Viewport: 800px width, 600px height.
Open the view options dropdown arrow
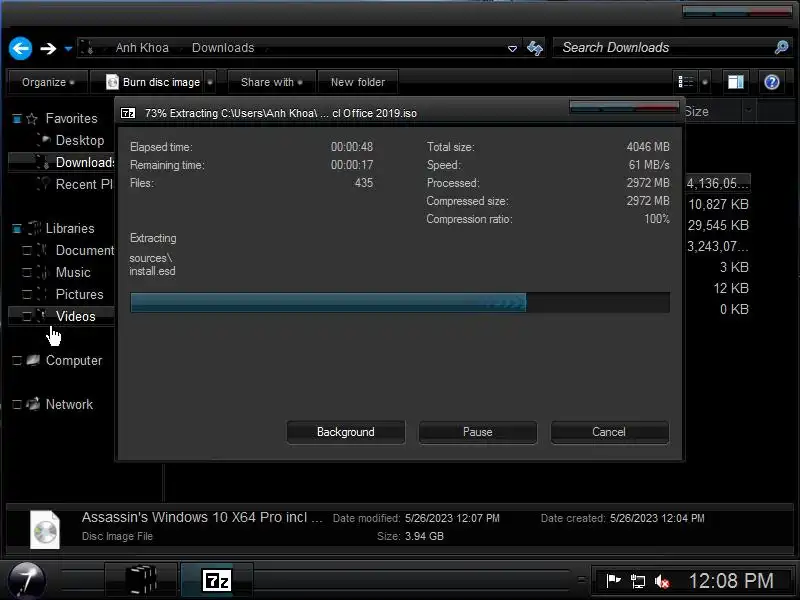(705, 82)
